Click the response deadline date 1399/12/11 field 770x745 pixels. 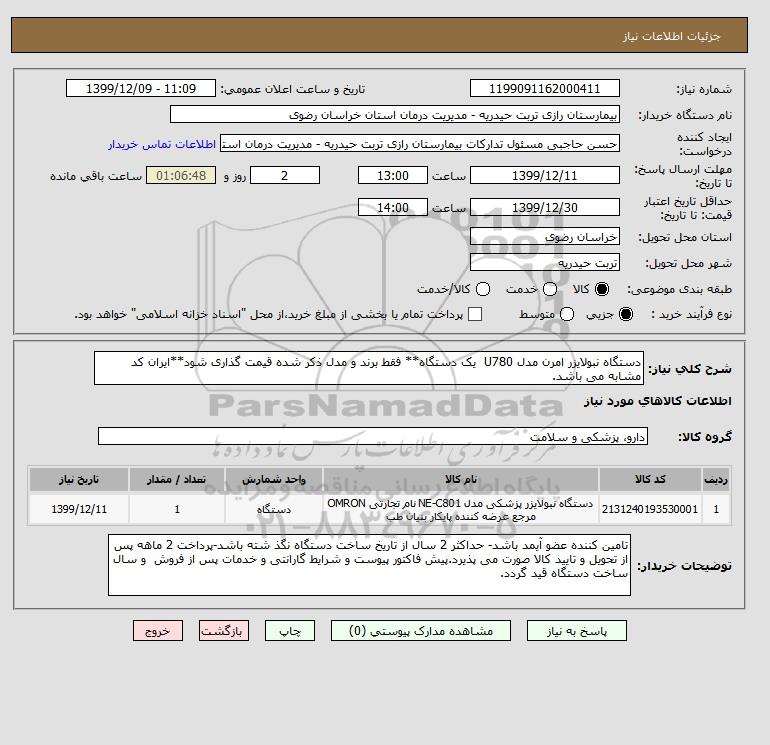(545, 175)
